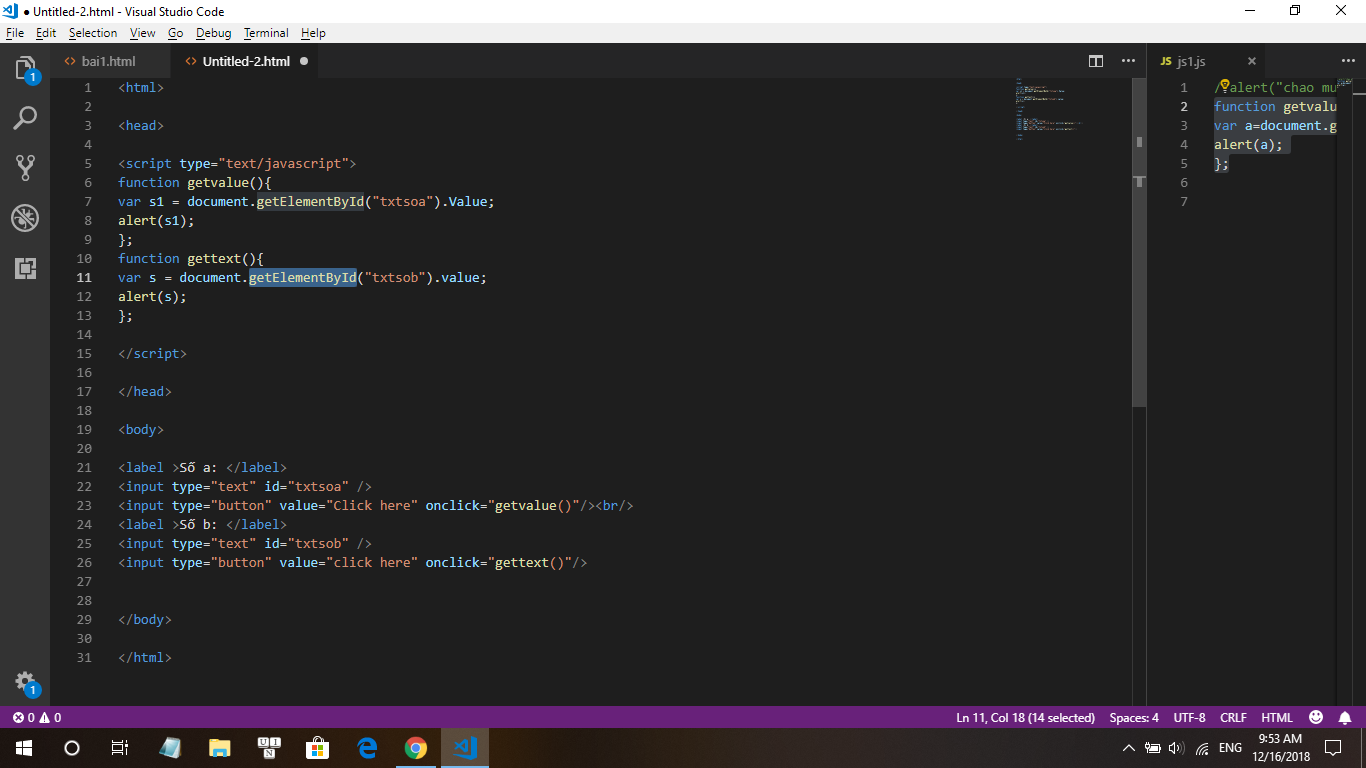
Task: Open the Source Control view
Action: tap(25, 168)
